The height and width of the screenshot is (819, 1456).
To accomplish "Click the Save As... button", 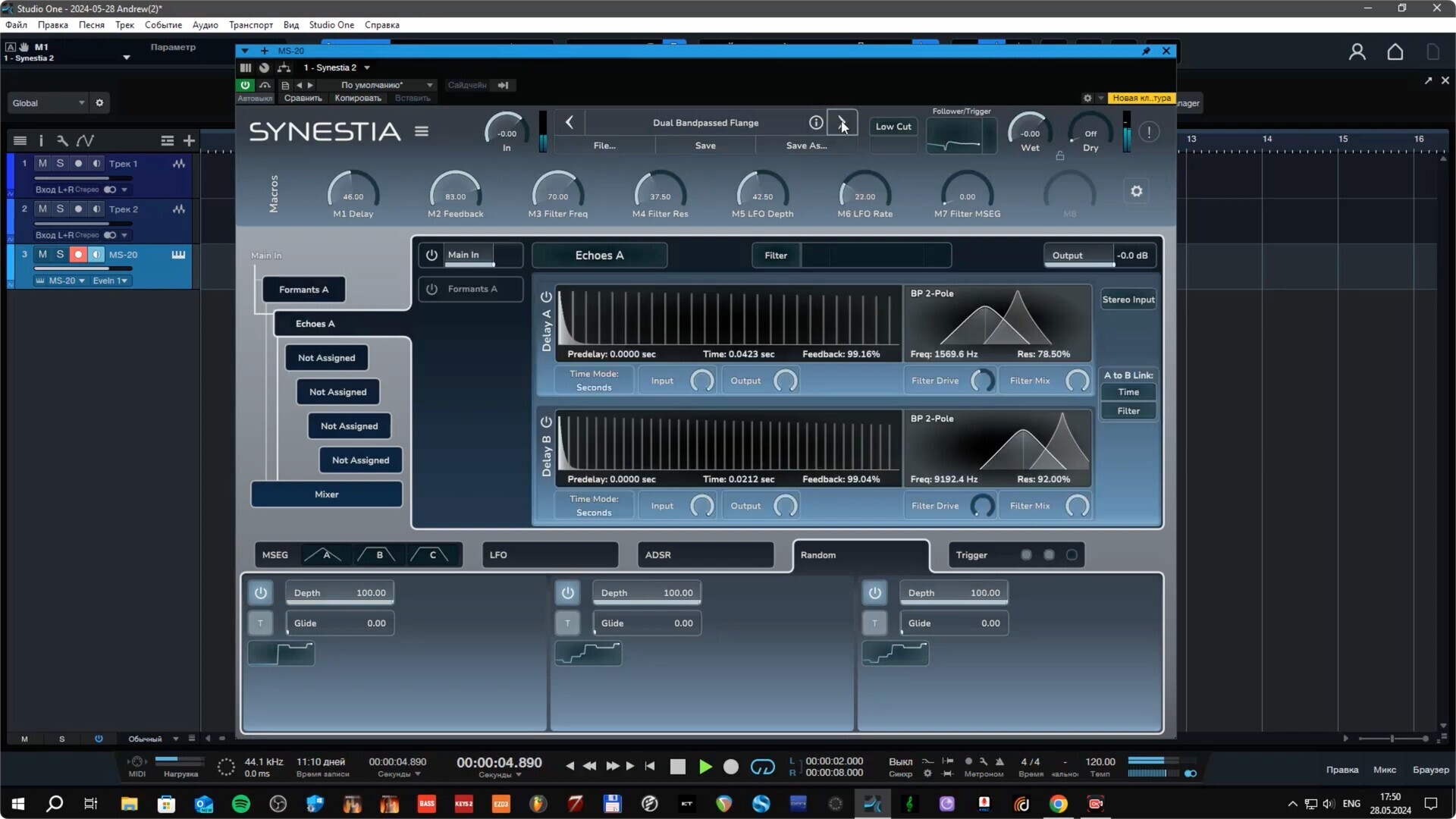I will (806, 146).
